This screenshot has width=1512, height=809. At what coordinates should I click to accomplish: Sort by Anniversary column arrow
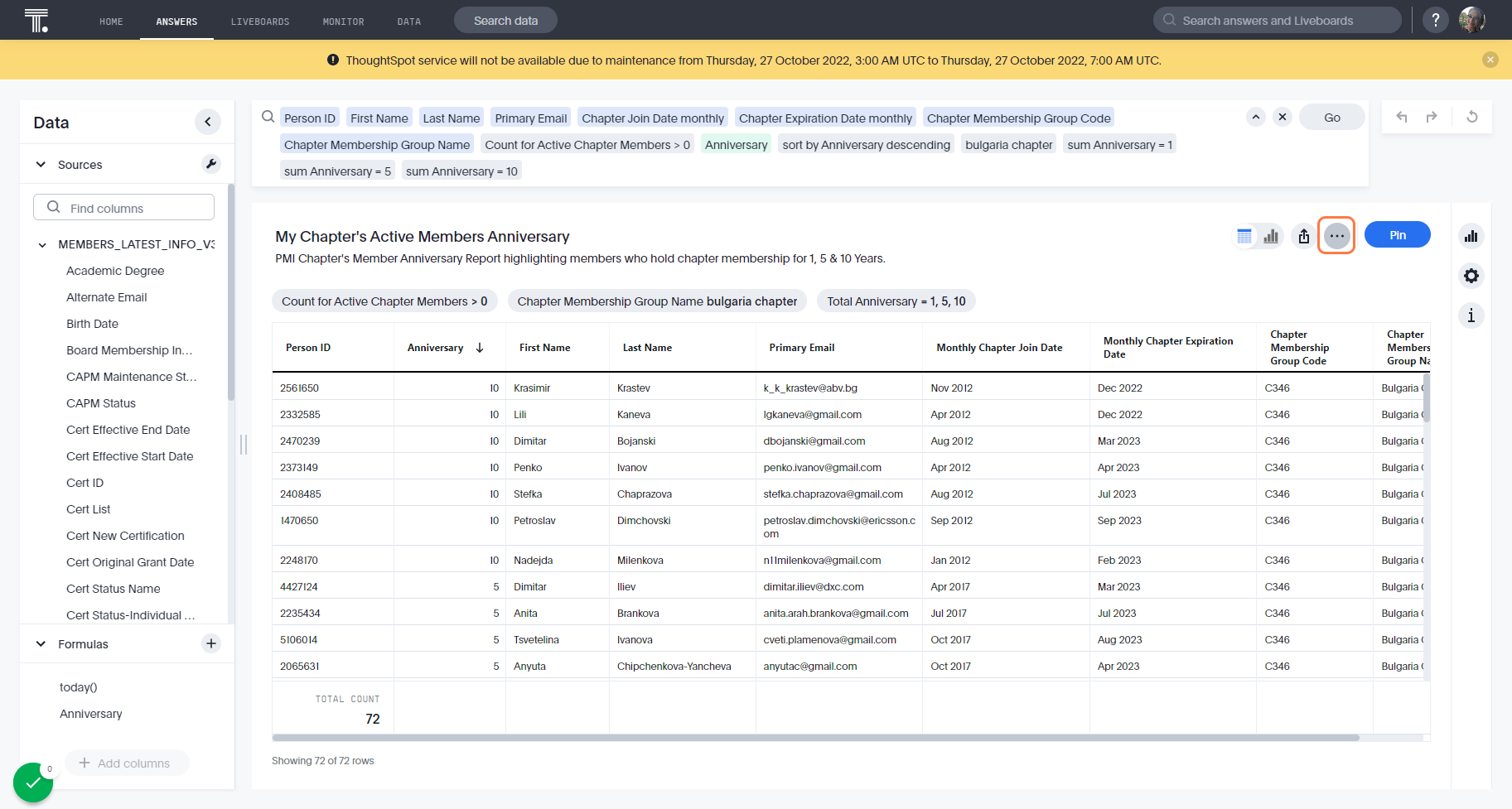(480, 348)
